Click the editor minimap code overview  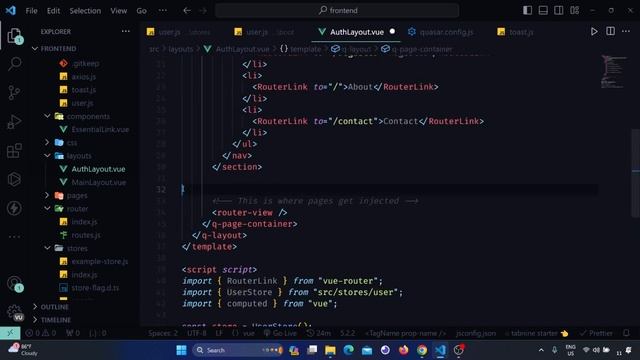(613, 71)
